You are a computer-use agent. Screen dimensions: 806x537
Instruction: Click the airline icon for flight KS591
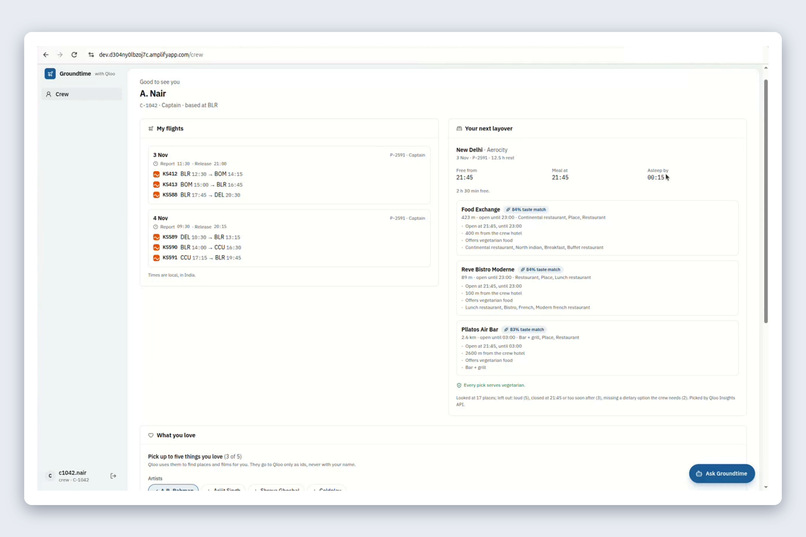[156, 257]
